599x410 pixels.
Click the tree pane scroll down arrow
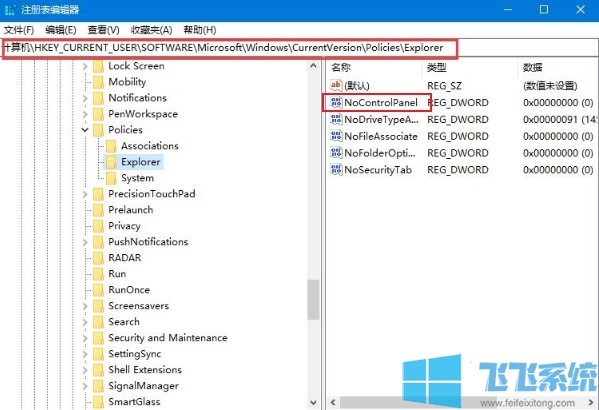[x=313, y=402]
